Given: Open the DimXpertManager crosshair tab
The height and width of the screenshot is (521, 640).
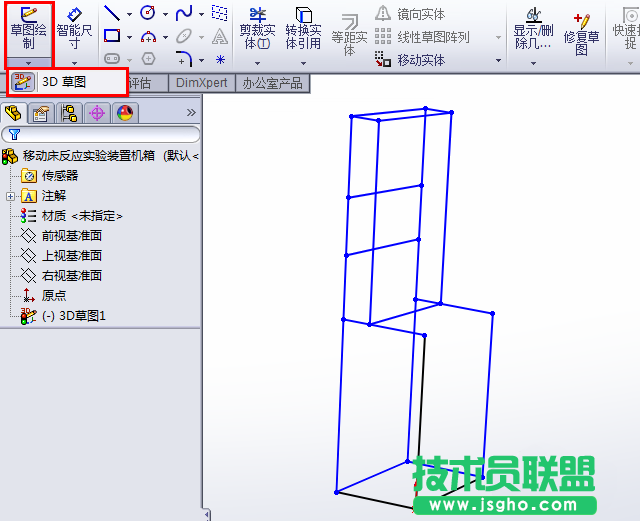Looking at the screenshot, I should 97,114.
